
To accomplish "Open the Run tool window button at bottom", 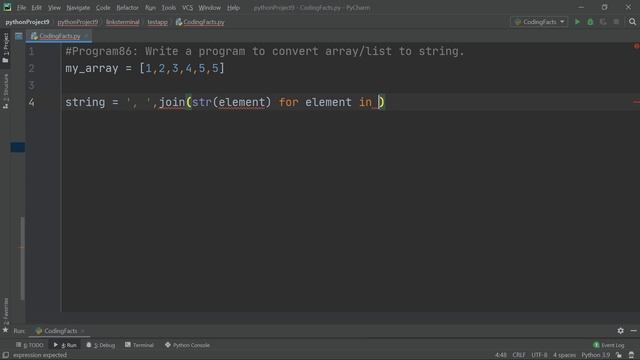I will coord(65,345).
